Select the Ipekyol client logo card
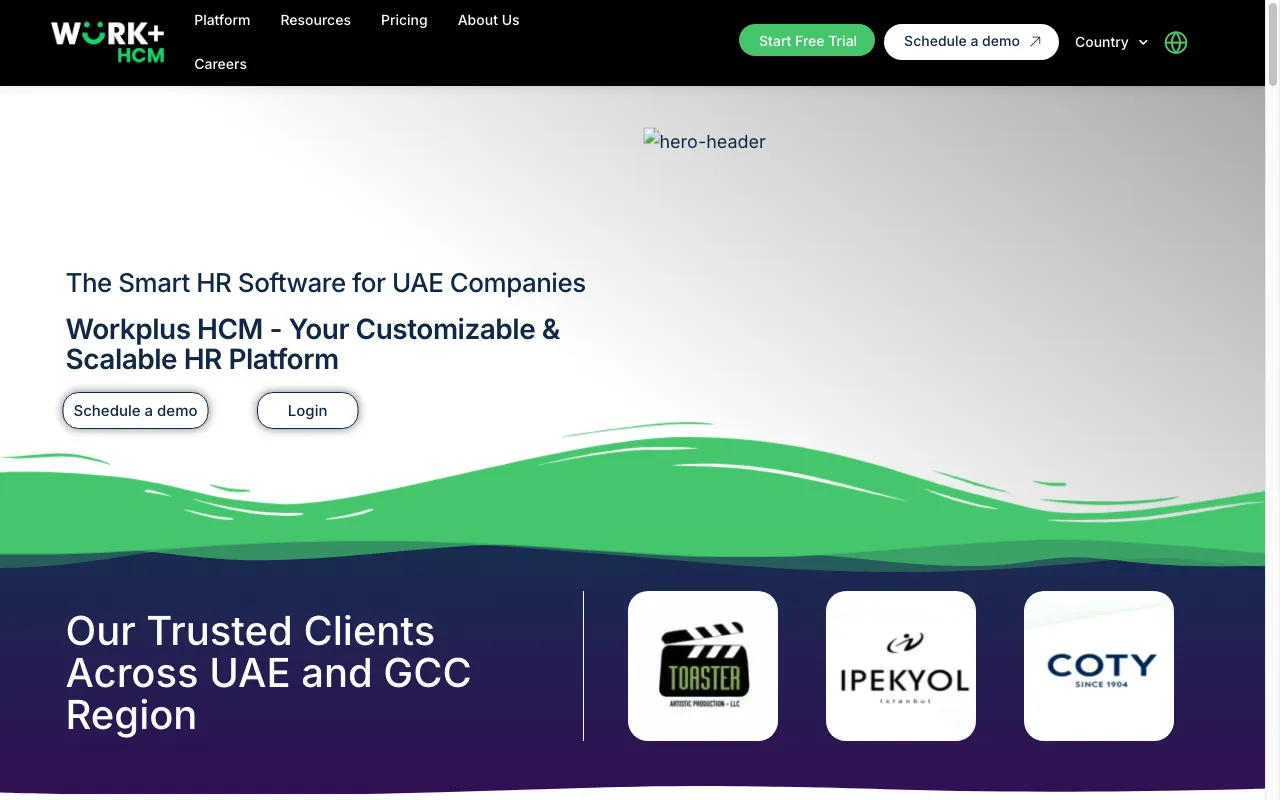Screen dimensions: 1280x800 901,666
